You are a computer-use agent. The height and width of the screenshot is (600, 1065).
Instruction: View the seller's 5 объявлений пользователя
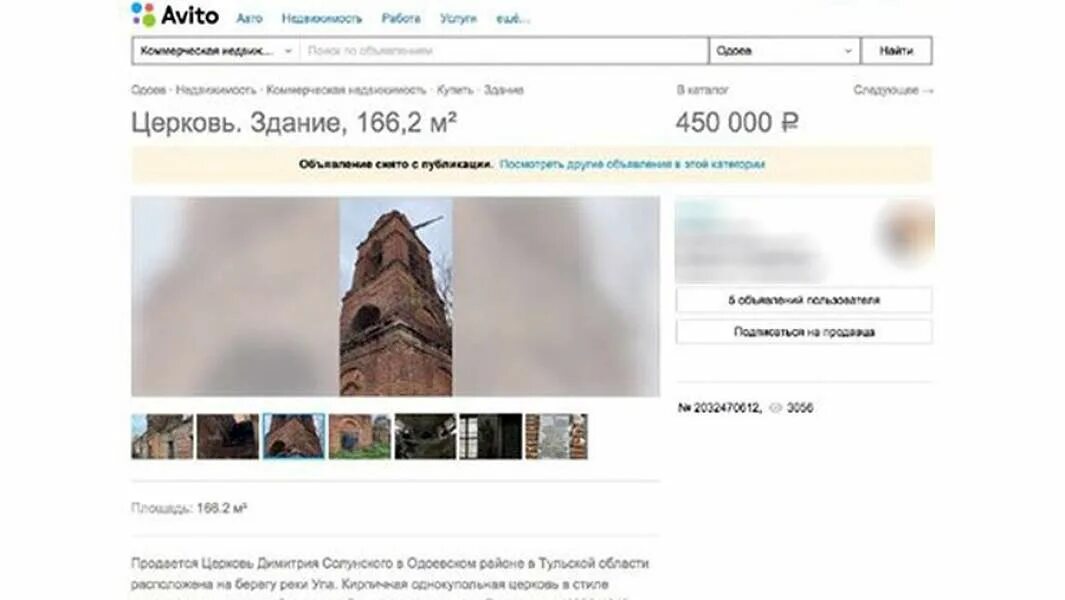point(804,300)
